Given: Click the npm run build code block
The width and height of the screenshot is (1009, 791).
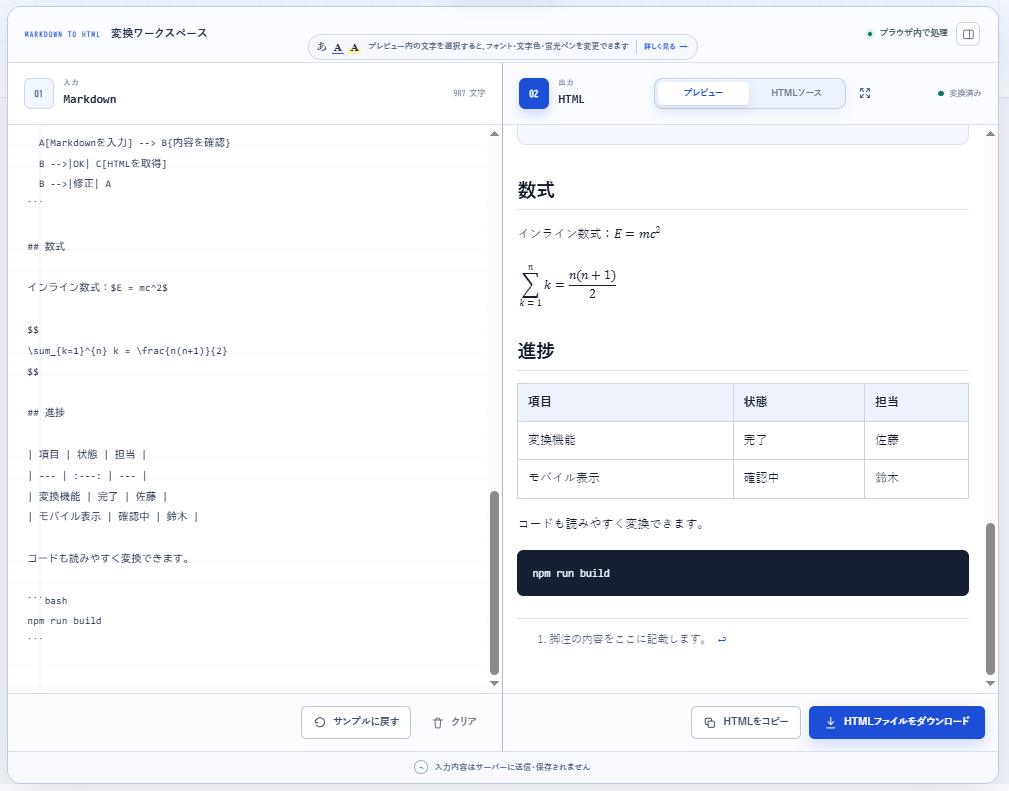Looking at the screenshot, I should click(743, 573).
